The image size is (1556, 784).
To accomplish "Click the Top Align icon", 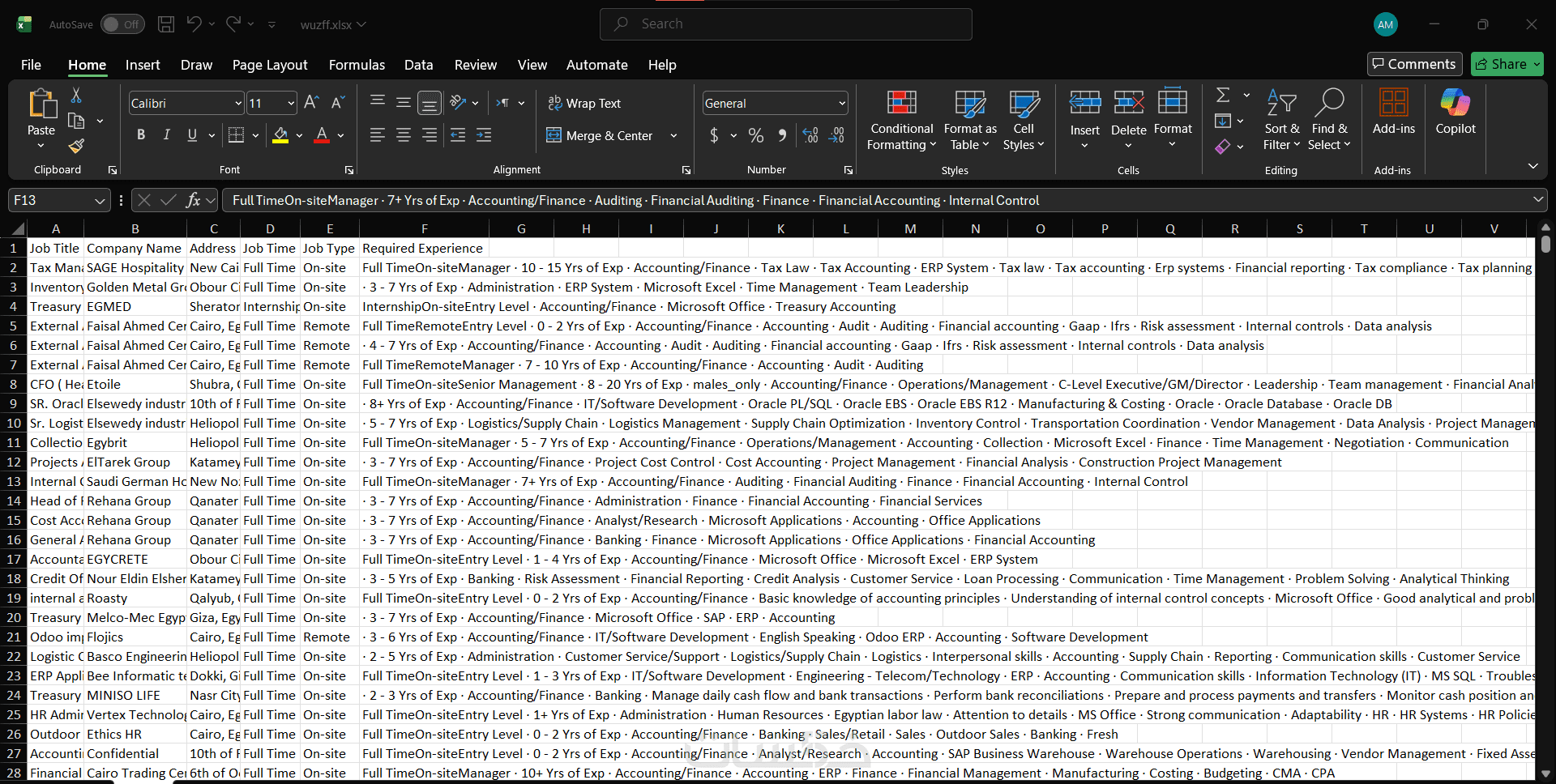I will [x=378, y=103].
